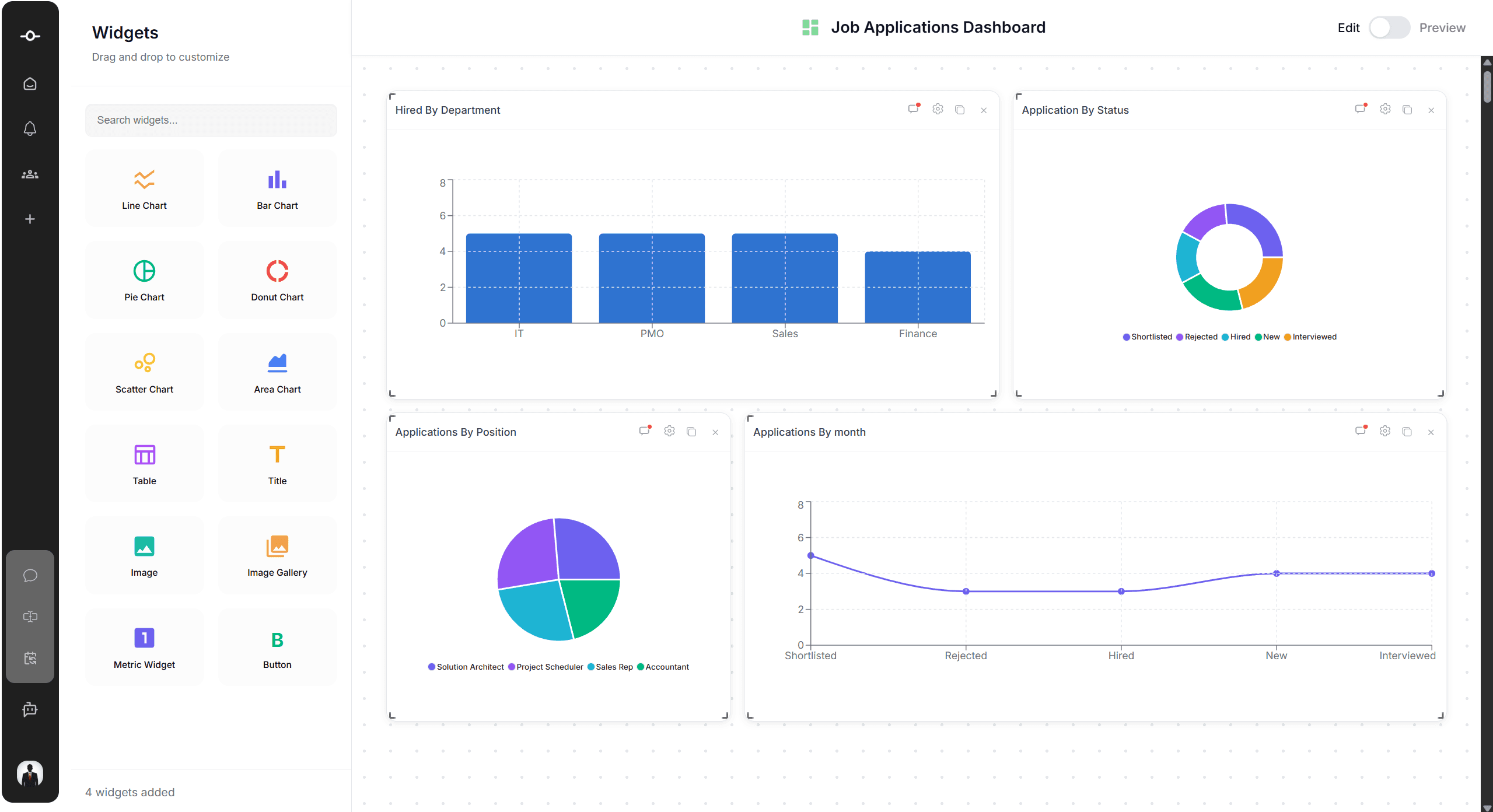Click the Rejected data point on line
The width and height of the screenshot is (1493, 812).
(x=966, y=591)
